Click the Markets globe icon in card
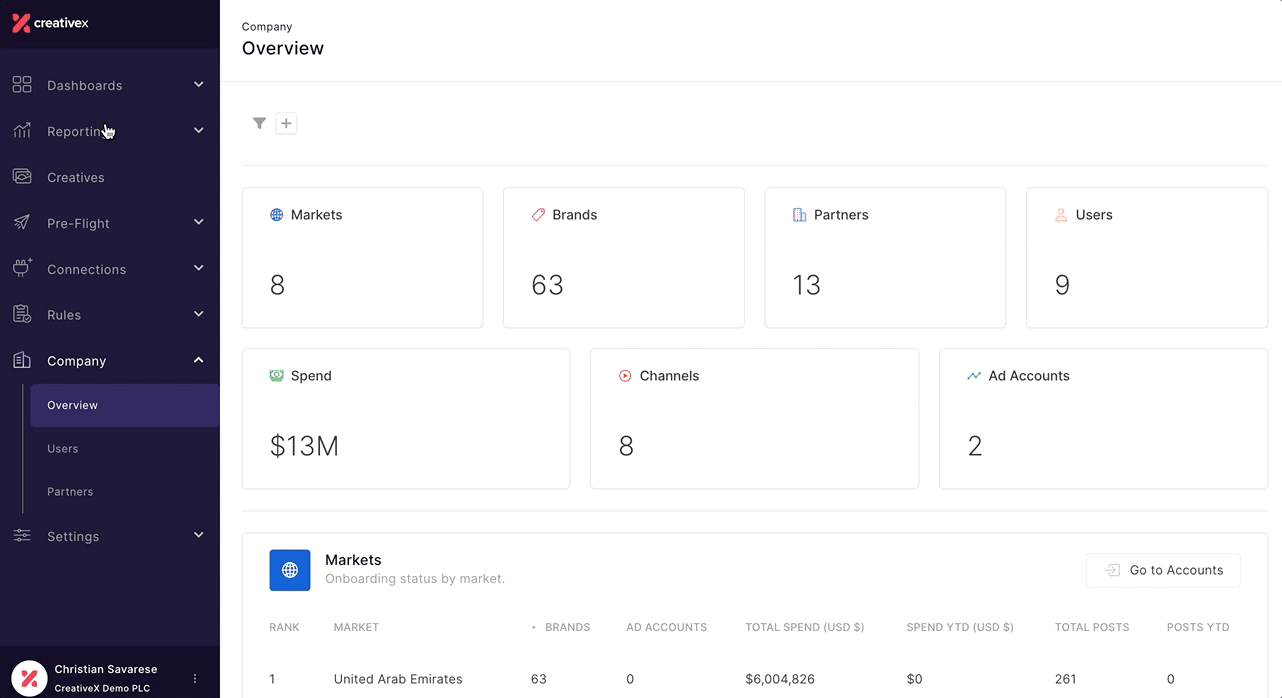This screenshot has width=1282, height=698. tap(277, 215)
